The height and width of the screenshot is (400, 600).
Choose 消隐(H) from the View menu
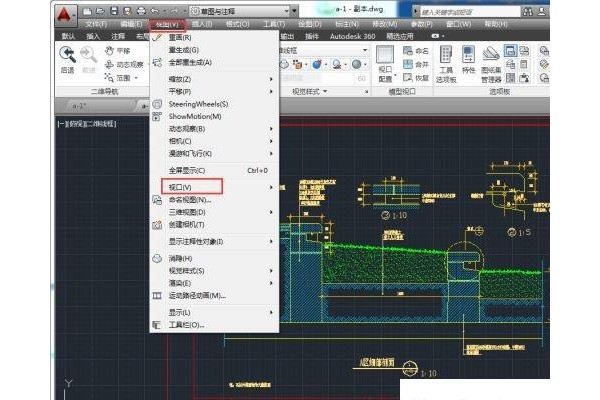pos(214,258)
